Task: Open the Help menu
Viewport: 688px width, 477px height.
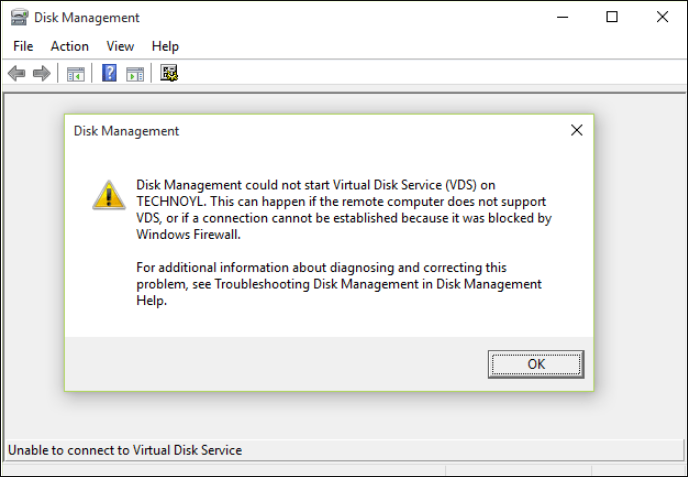Action: (x=165, y=46)
